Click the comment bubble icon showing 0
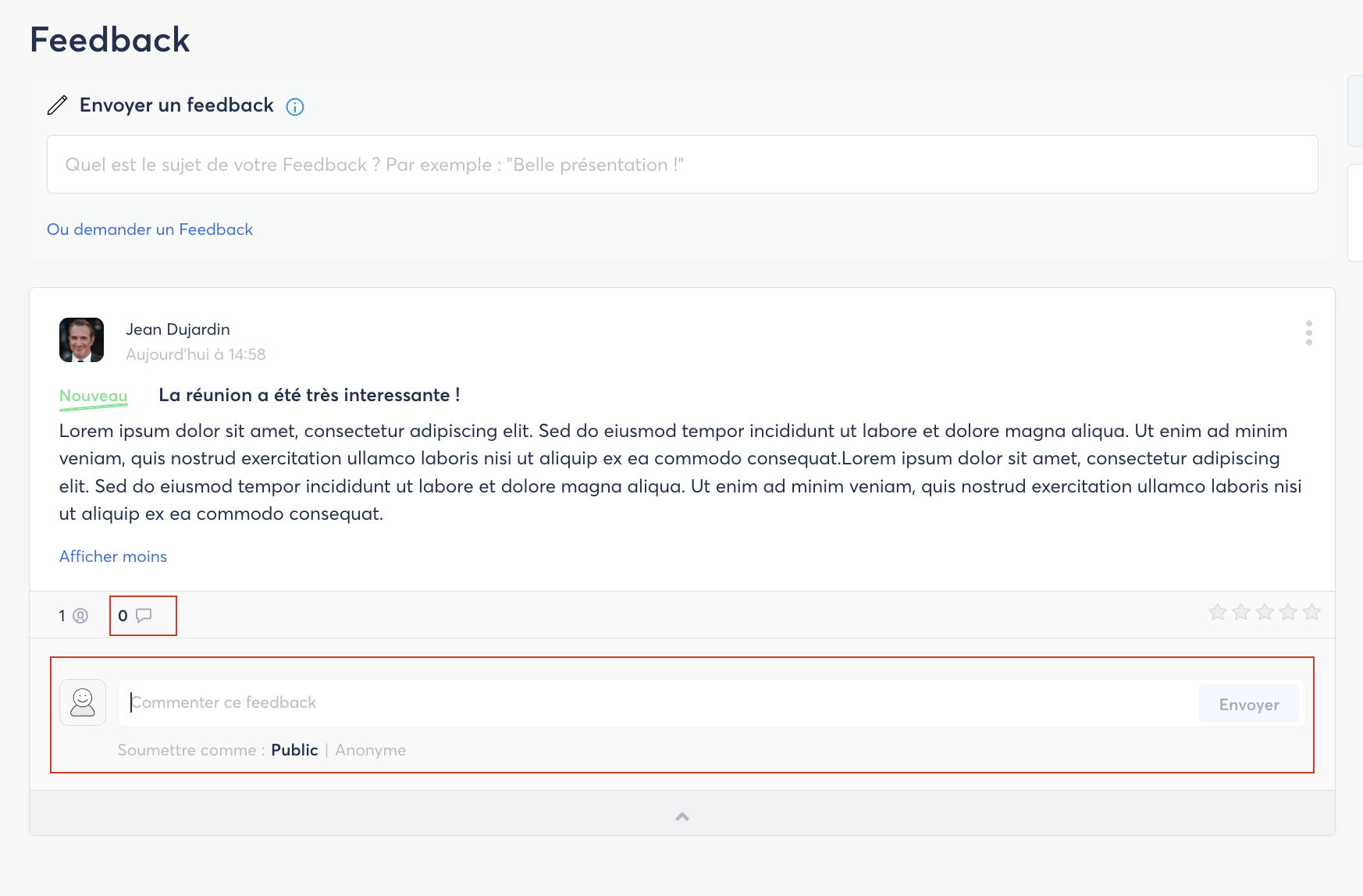This screenshot has width=1363, height=896. click(144, 616)
